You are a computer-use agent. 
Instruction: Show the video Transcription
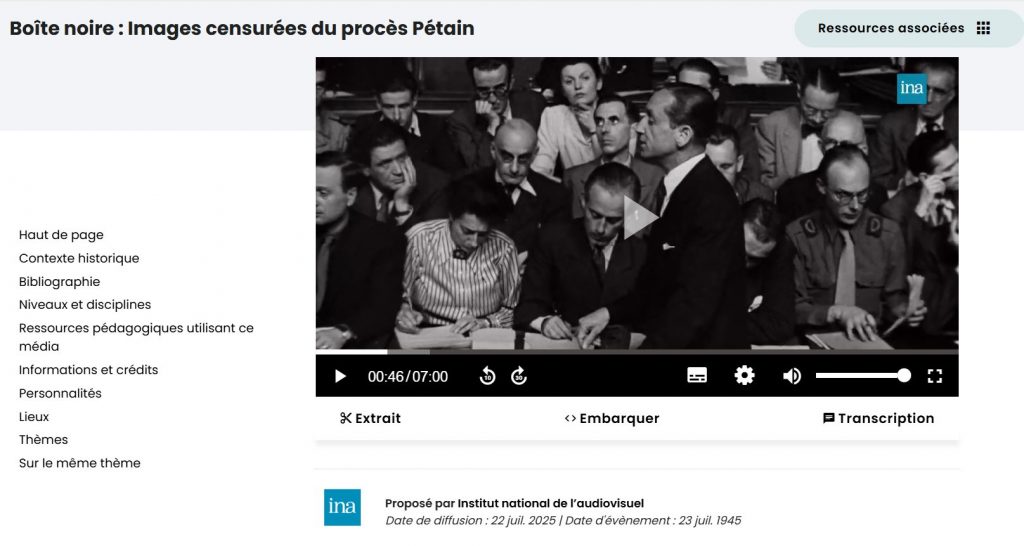878,419
